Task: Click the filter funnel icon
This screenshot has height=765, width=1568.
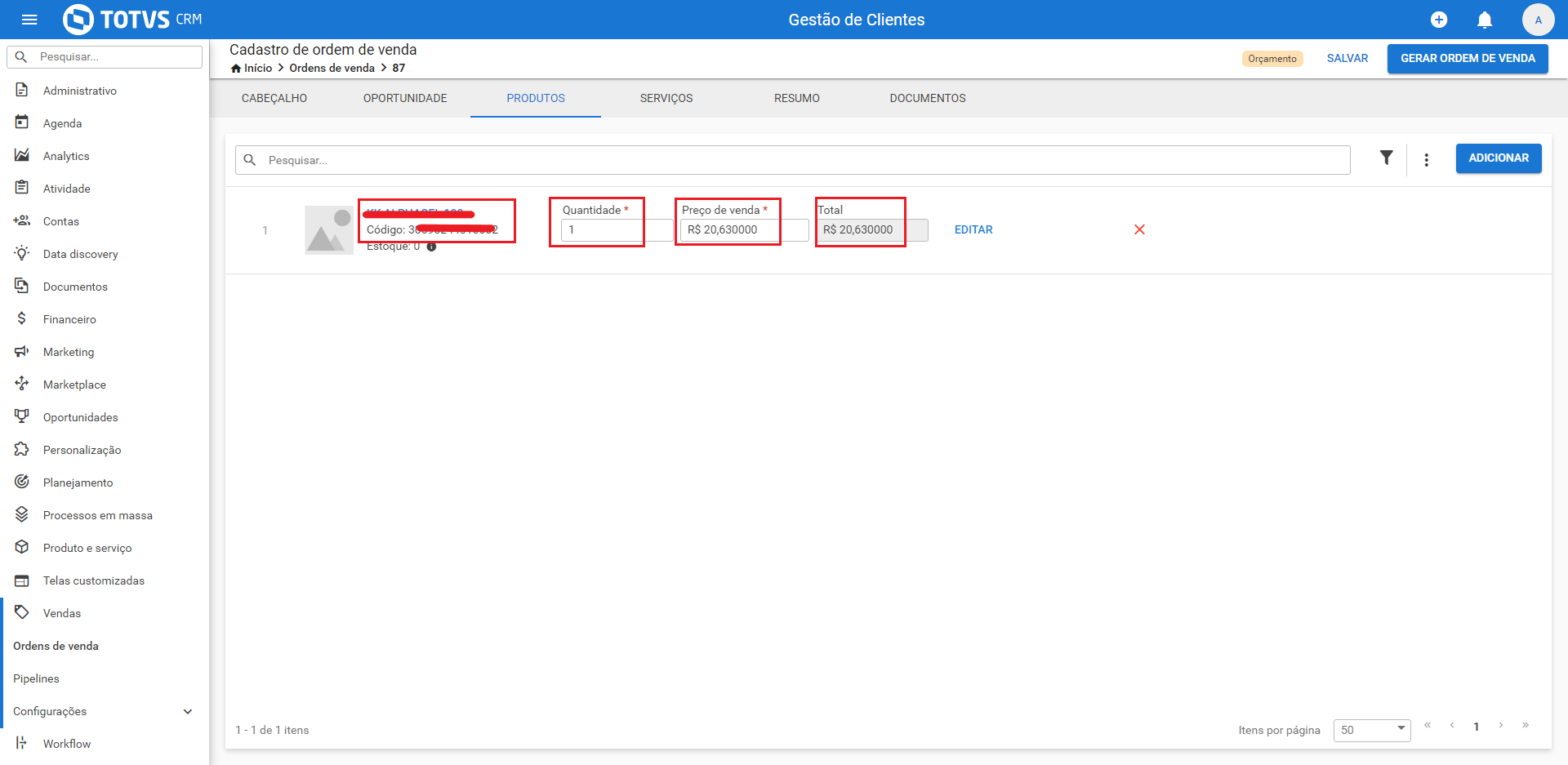Action: [1386, 158]
